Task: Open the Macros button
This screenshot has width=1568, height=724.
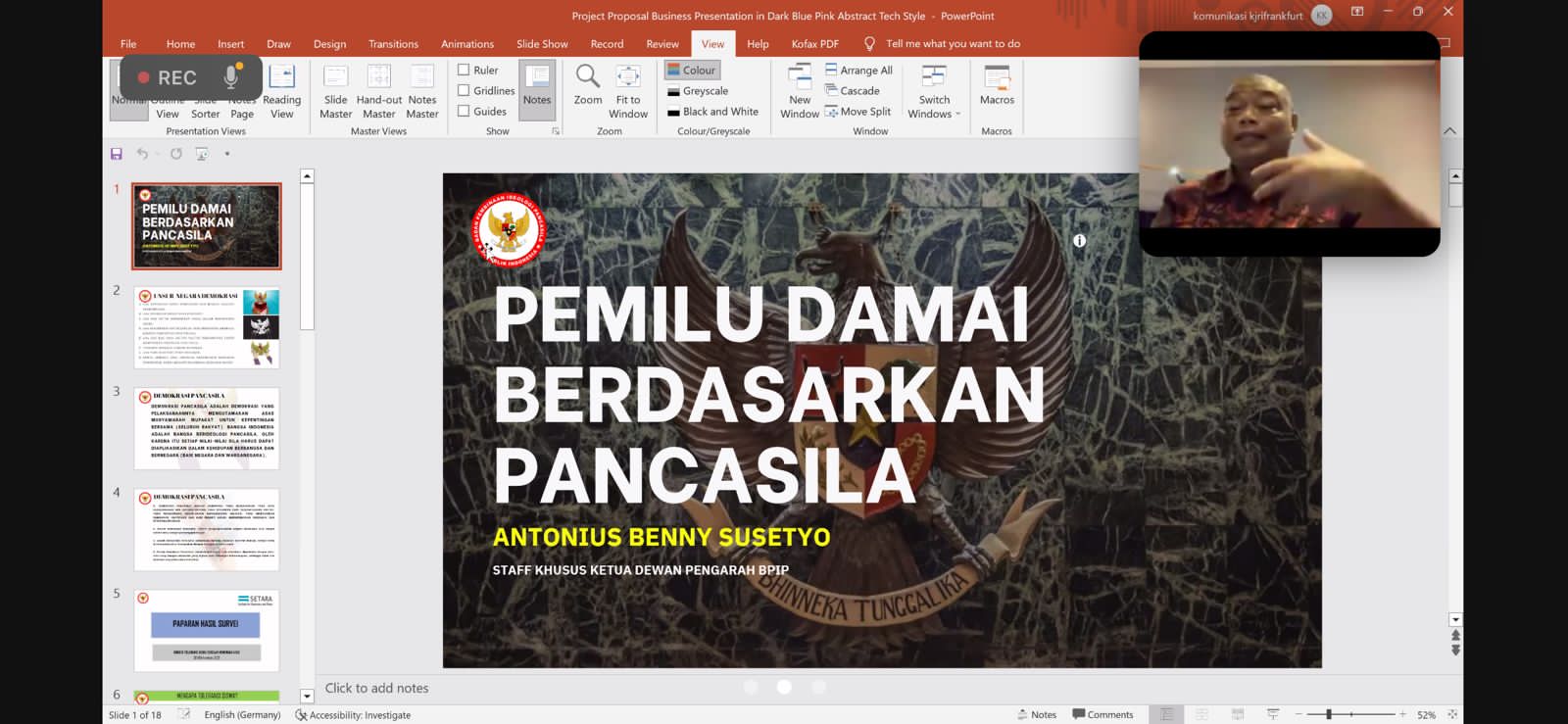Action: [x=997, y=88]
